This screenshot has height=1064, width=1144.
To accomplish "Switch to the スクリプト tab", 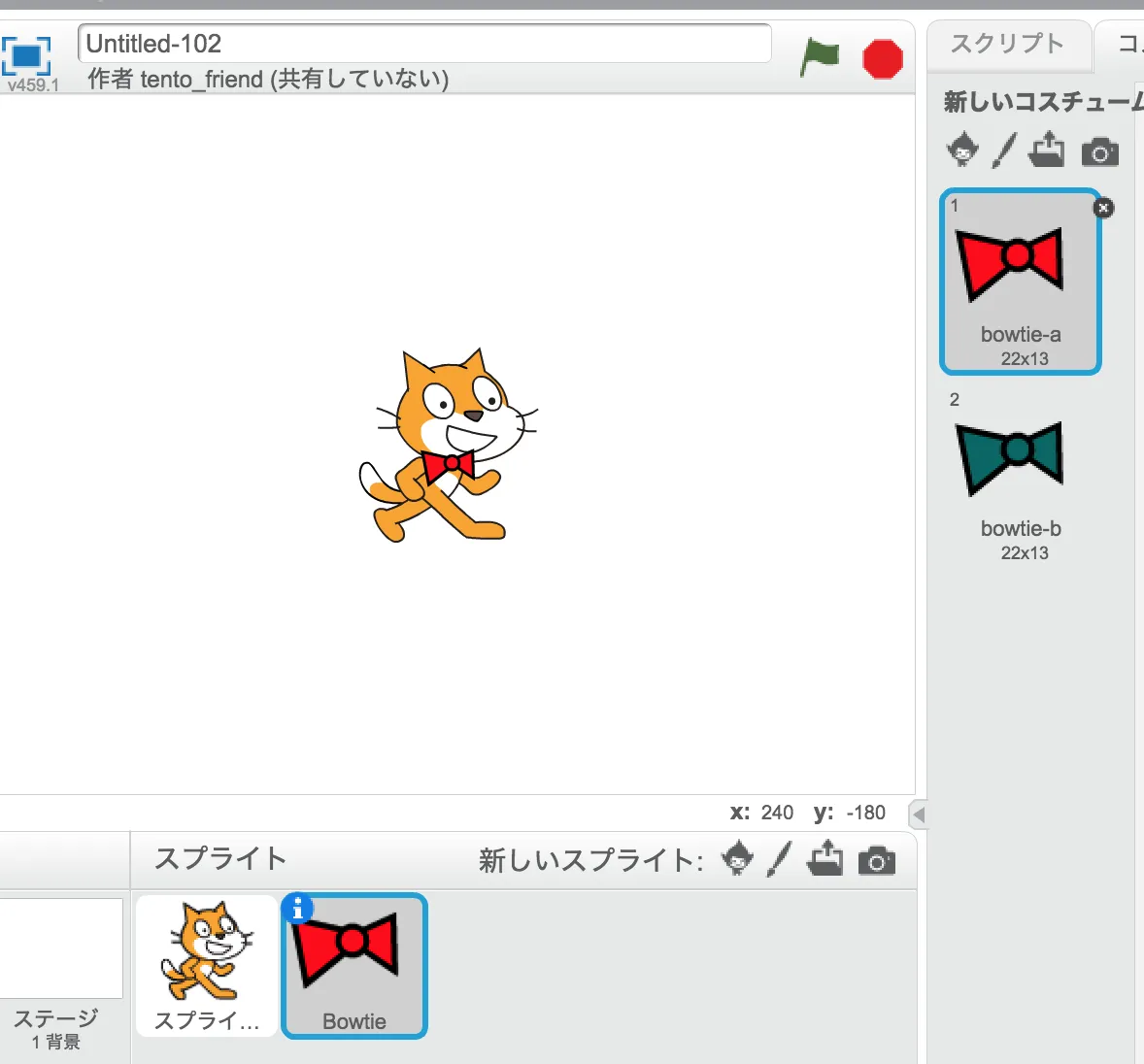I will tap(1008, 44).
